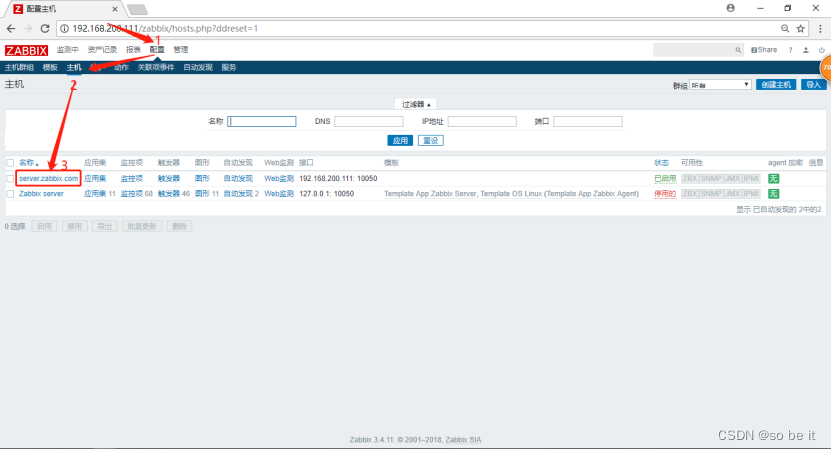Image resolution: width=831 pixels, height=450 pixels.
Task: Sort by the 状态 column header
Action: click(x=661, y=163)
